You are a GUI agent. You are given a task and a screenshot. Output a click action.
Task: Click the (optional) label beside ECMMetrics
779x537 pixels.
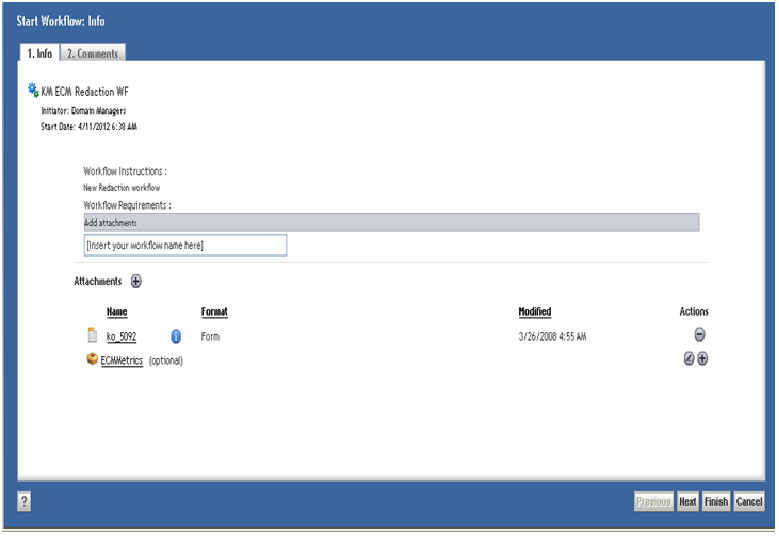166,361
